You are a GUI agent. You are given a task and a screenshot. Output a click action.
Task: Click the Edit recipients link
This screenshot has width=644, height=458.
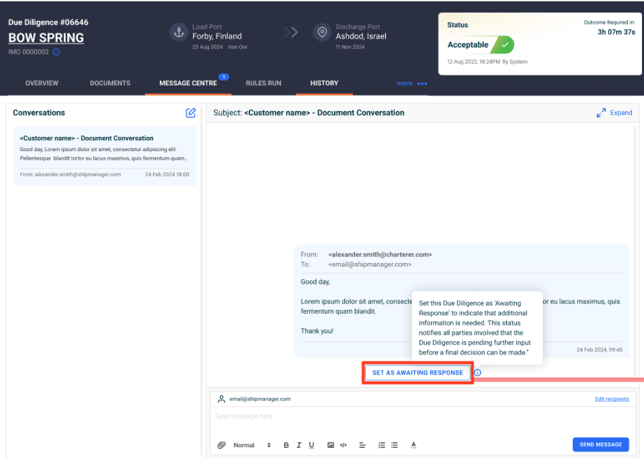611,399
